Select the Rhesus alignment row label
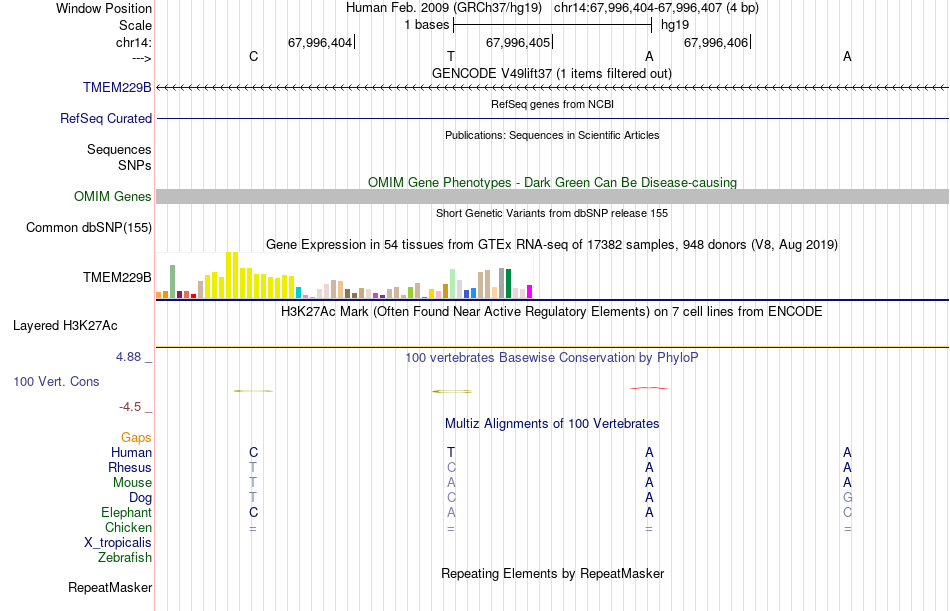 click(x=130, y=467)
